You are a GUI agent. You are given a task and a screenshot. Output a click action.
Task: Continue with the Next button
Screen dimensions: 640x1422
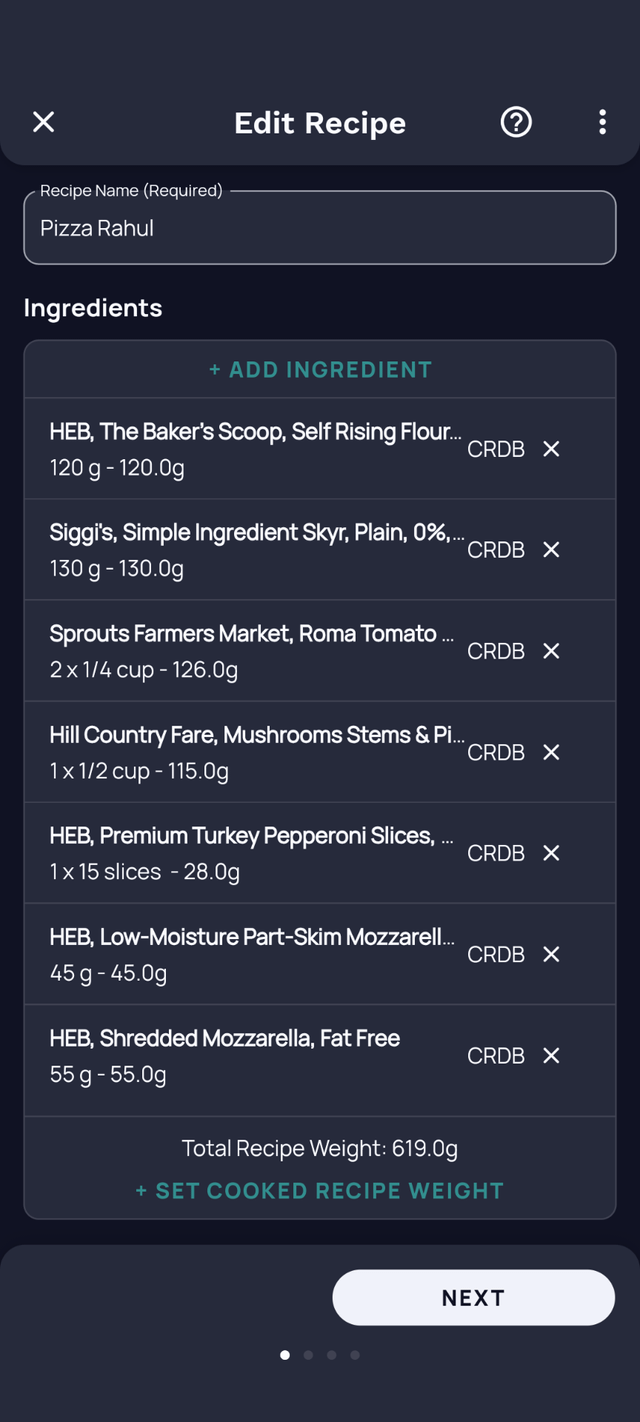coord(473,1298)
